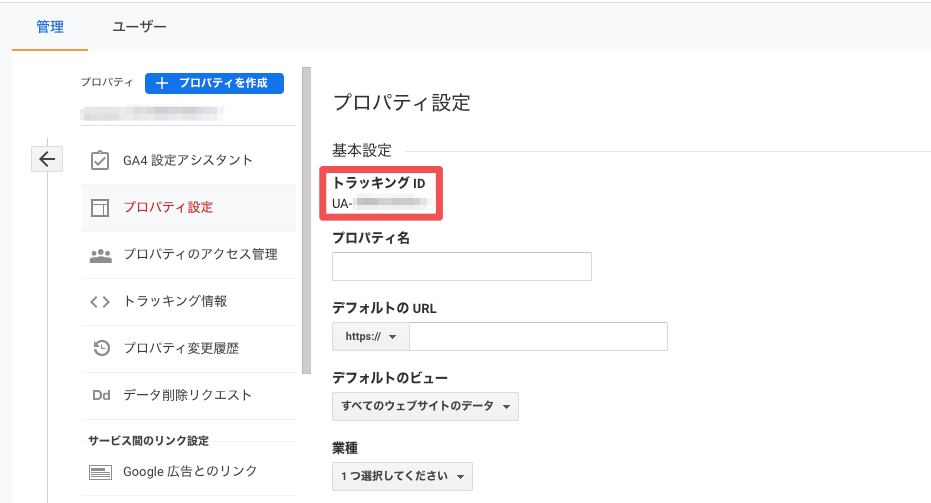The width and height of the screenshot is (931, 503).
Task: Expand the すべてのウェブサイトのデータ view dropdown
Action: [425, 407]
